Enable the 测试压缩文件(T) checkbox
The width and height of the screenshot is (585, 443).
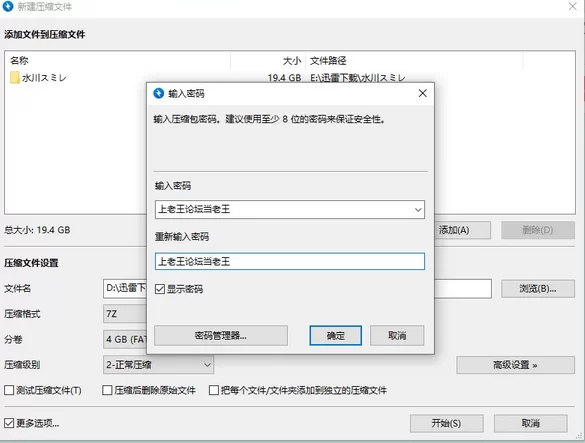[9, 390]
